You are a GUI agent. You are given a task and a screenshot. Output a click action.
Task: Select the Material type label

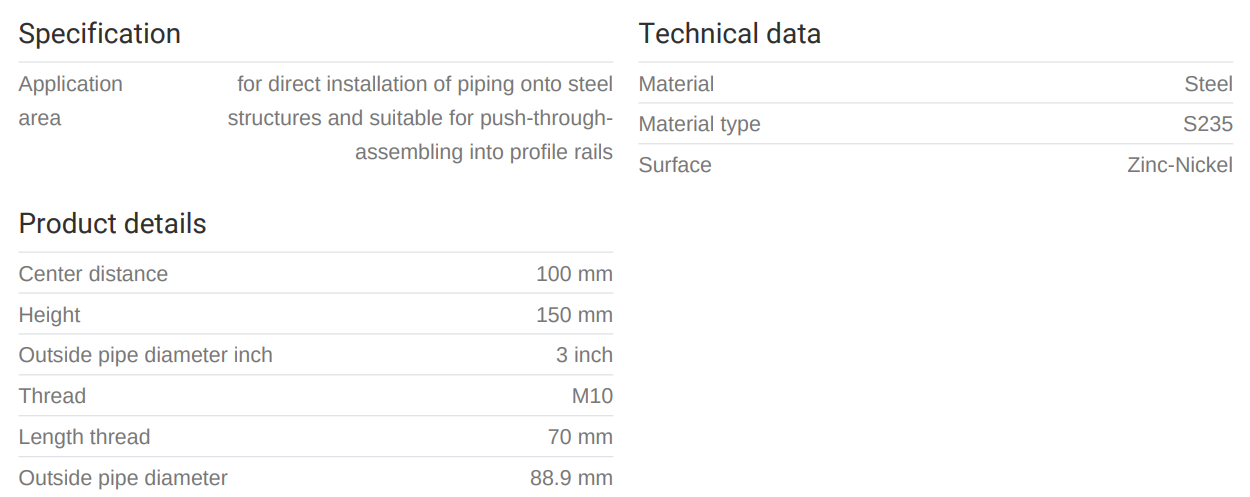pyautogui.click(x=699, y=125)
